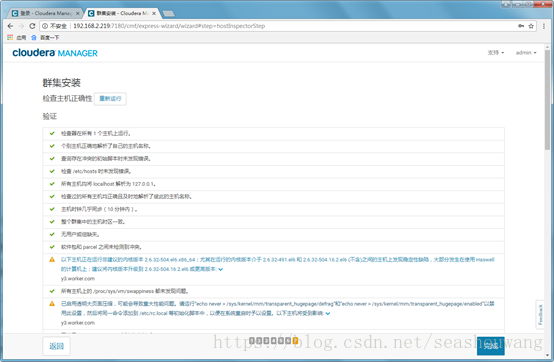The height and width of the screenshot is (362, 554).
Task: Select y3.worker.com under hugepage warning
Action: (x=78, y=323)
